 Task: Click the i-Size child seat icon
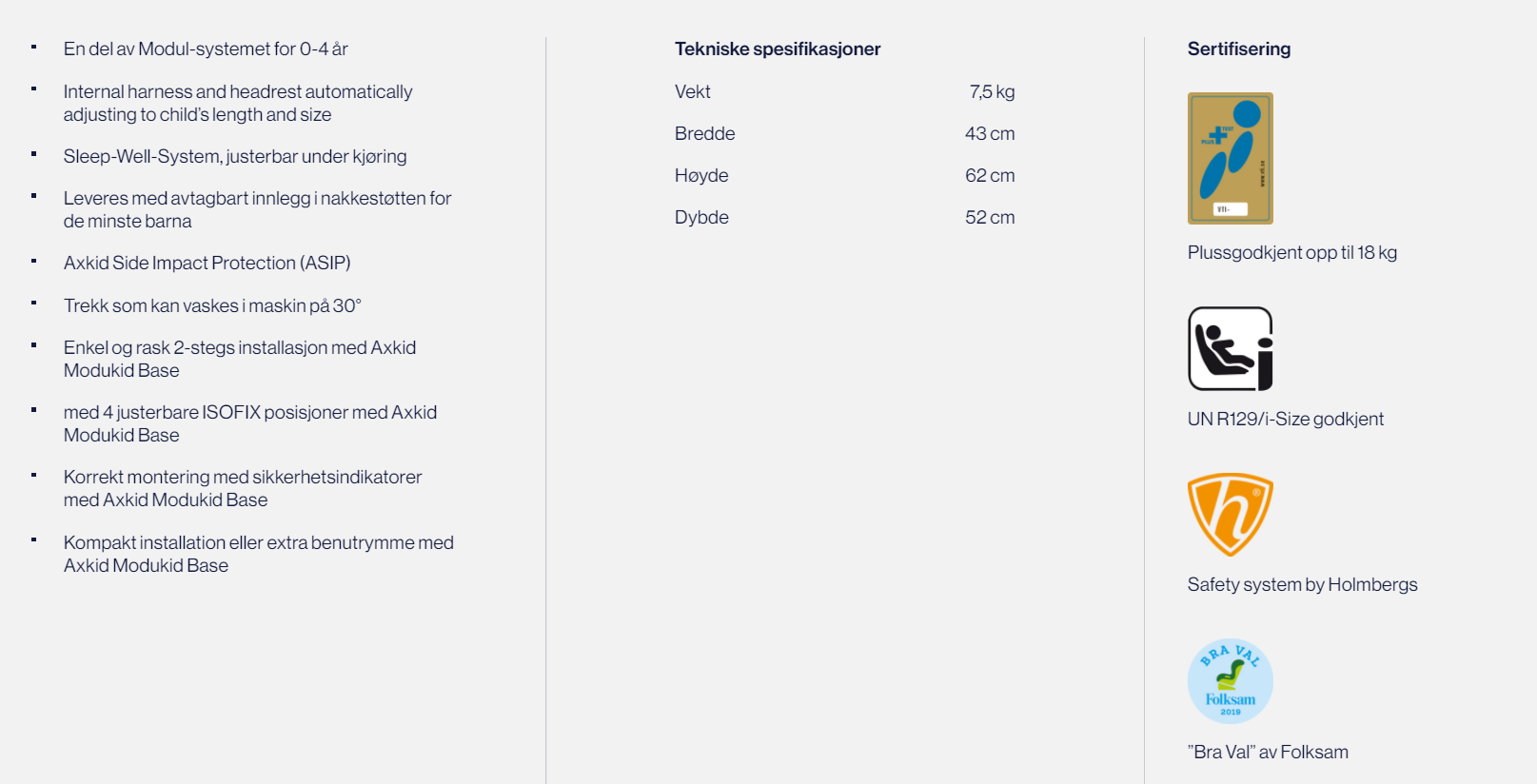point(1230,348)
